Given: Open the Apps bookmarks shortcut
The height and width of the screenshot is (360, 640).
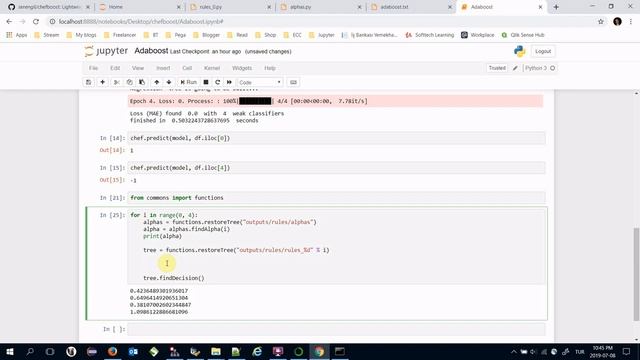Looking at the screenshot, I should (x=17, y=35).
